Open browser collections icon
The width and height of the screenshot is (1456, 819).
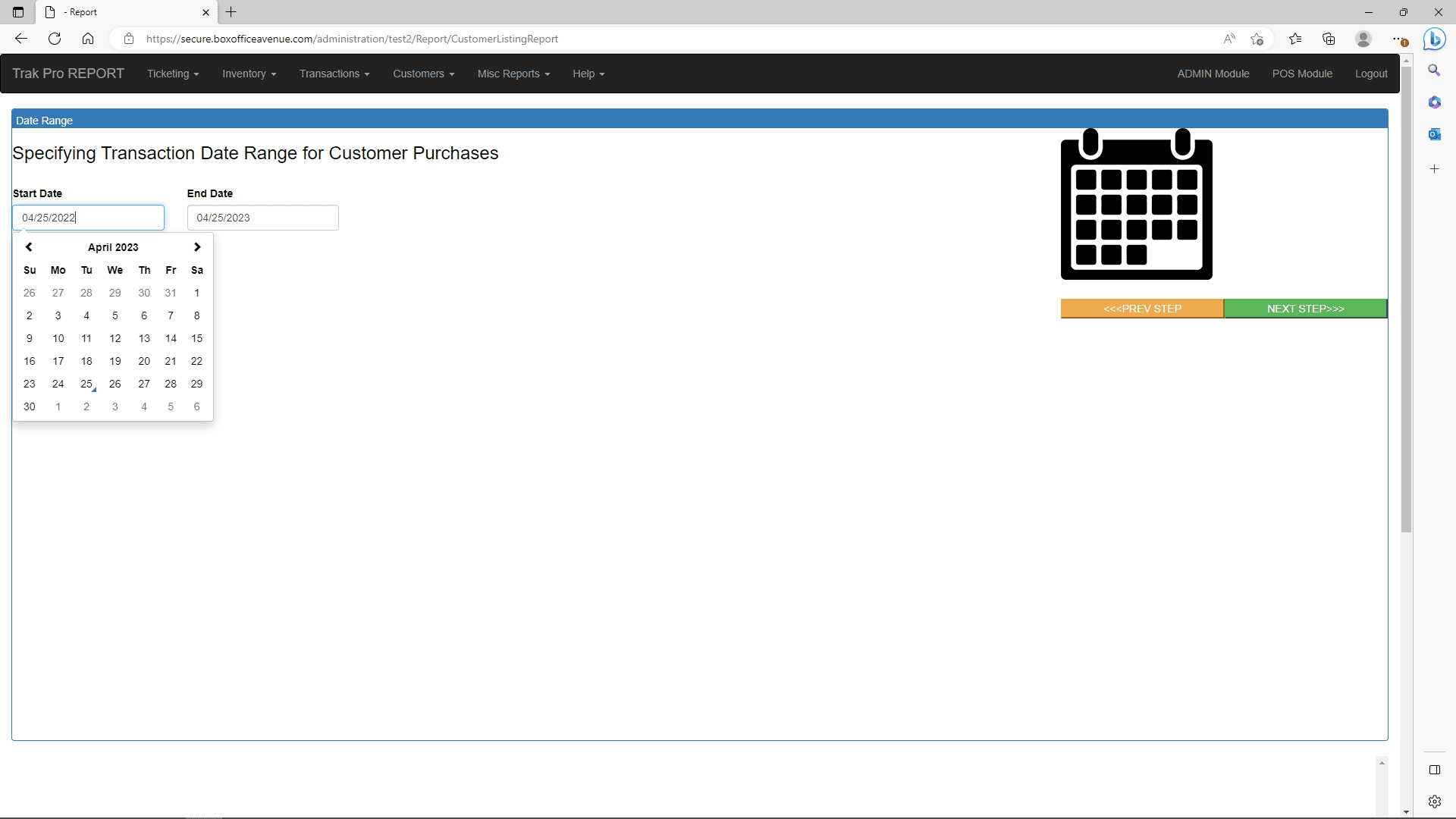1329,39
